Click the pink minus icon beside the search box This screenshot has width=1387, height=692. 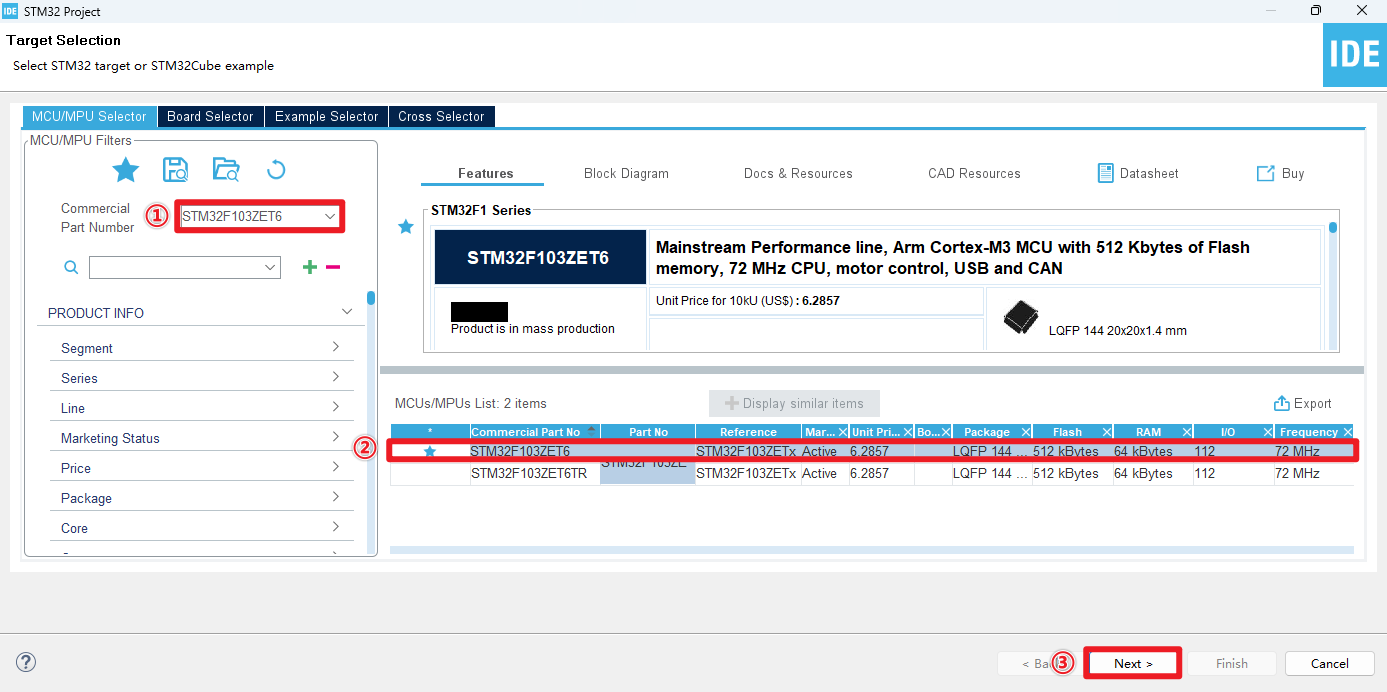click(x=333, y=267)
